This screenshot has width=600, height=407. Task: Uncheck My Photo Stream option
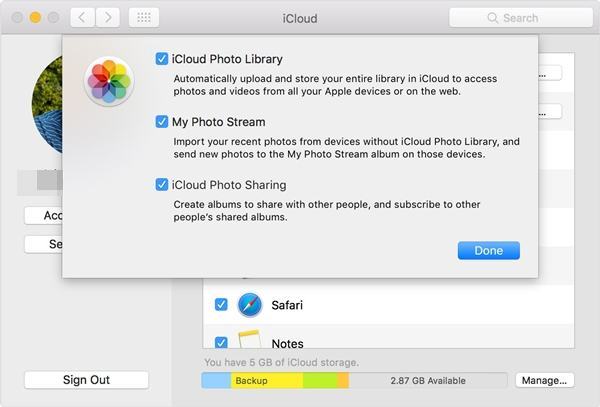[162, 122]
